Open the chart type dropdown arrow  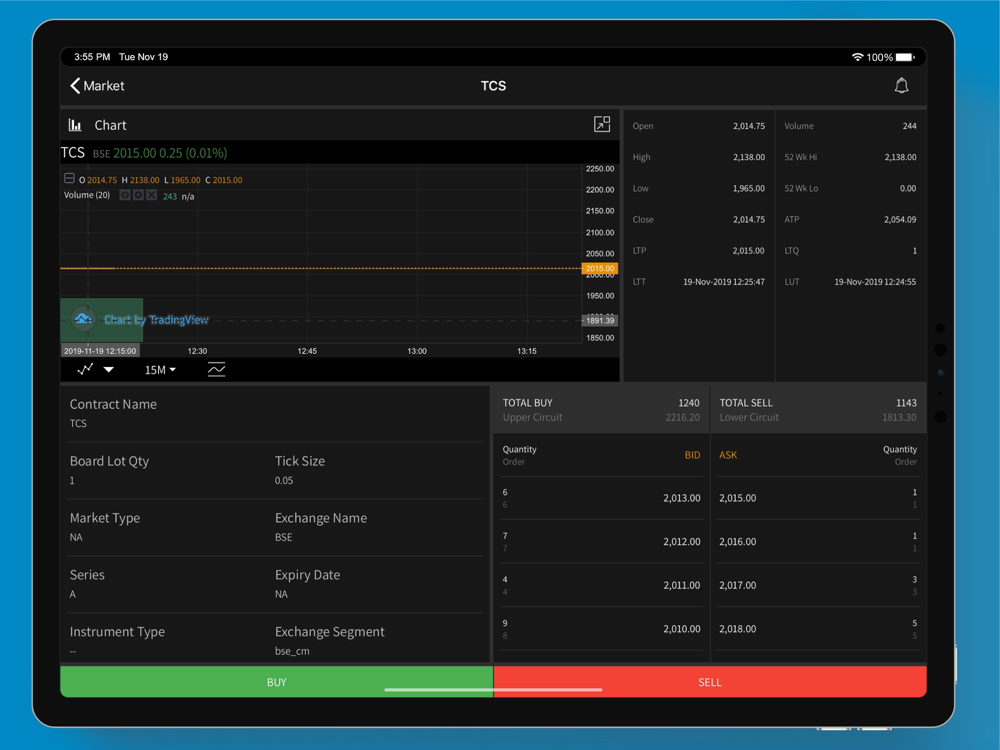(x=109, y=370)
